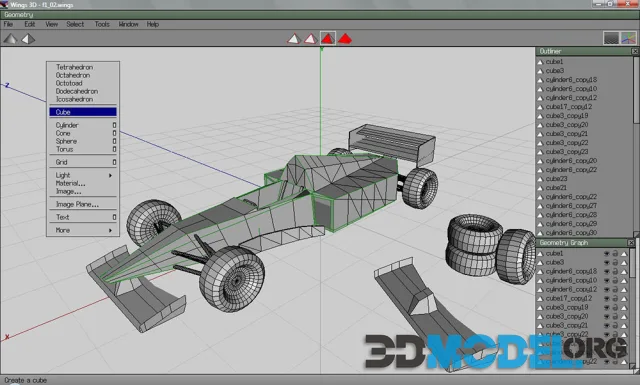This screenshot has width=640, height=385.
Task: Select cylinder6_copy28 row in Outliner
Action: 584,215
